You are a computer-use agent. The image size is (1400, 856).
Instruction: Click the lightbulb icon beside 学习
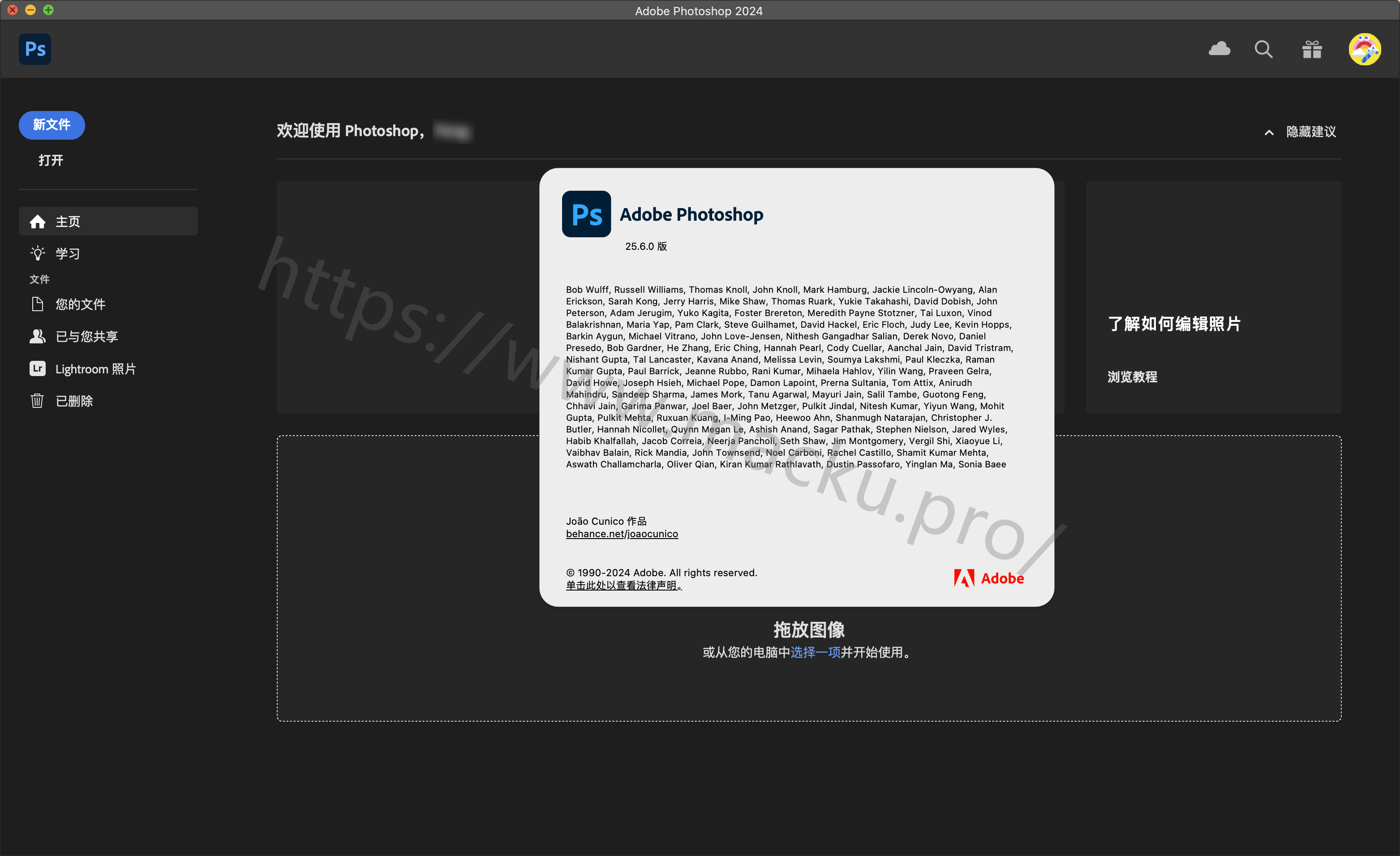[38, 253]
